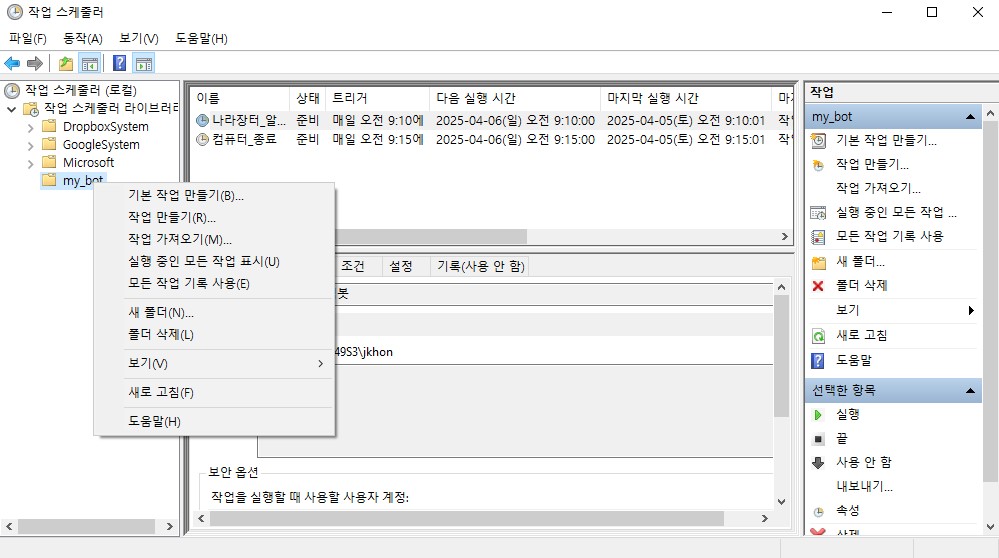Click 작업 만들기 icon in action pane
The height and width of the screenshot is (558, 999).
[818, 165]
